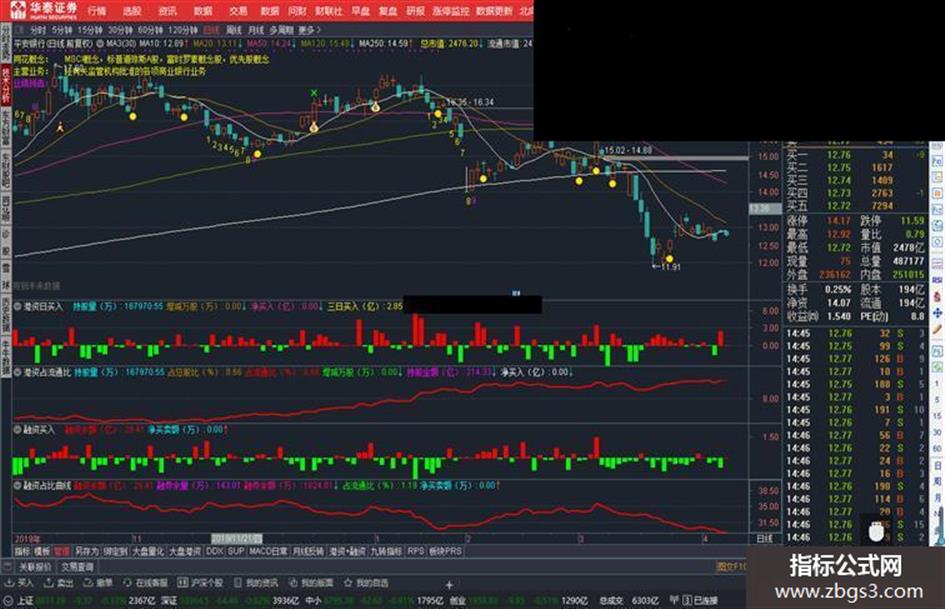
Task: Select the 板块PRS template tab
Action: point(445,551)
